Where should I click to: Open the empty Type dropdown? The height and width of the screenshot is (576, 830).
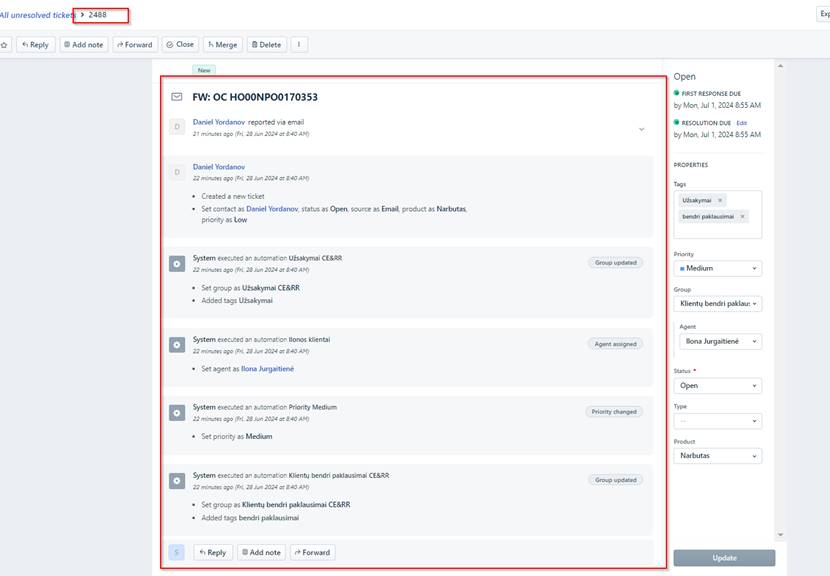click(717, 421)
